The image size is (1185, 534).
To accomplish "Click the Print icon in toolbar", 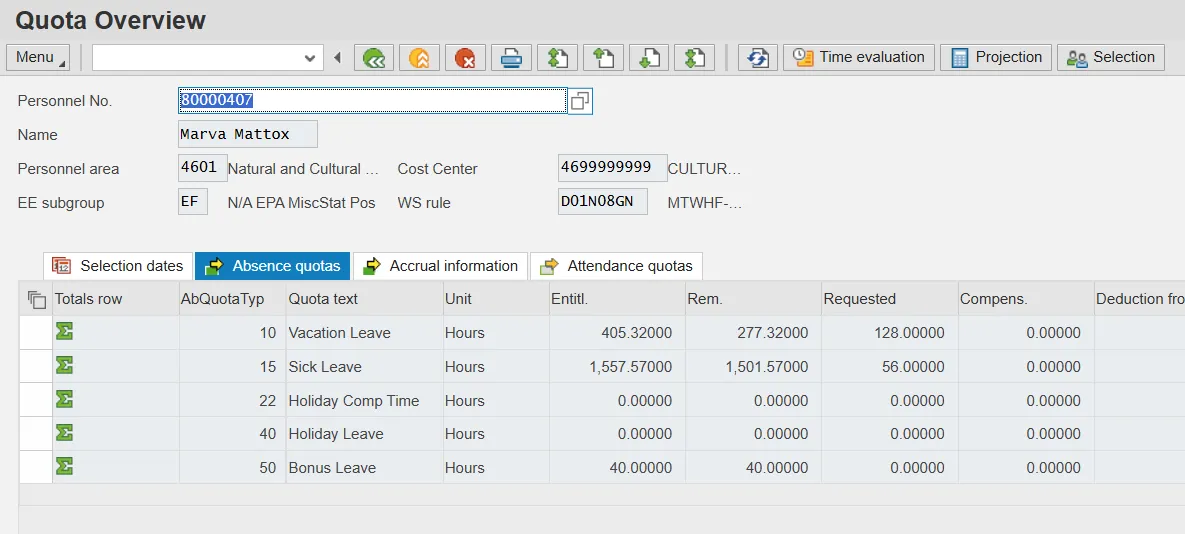I will (x=511, y=58).
